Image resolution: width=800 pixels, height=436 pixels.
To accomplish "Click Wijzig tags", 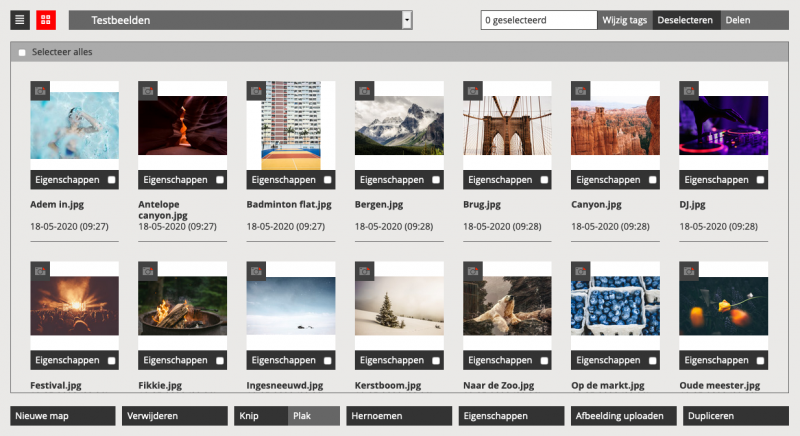I will 625,20.
